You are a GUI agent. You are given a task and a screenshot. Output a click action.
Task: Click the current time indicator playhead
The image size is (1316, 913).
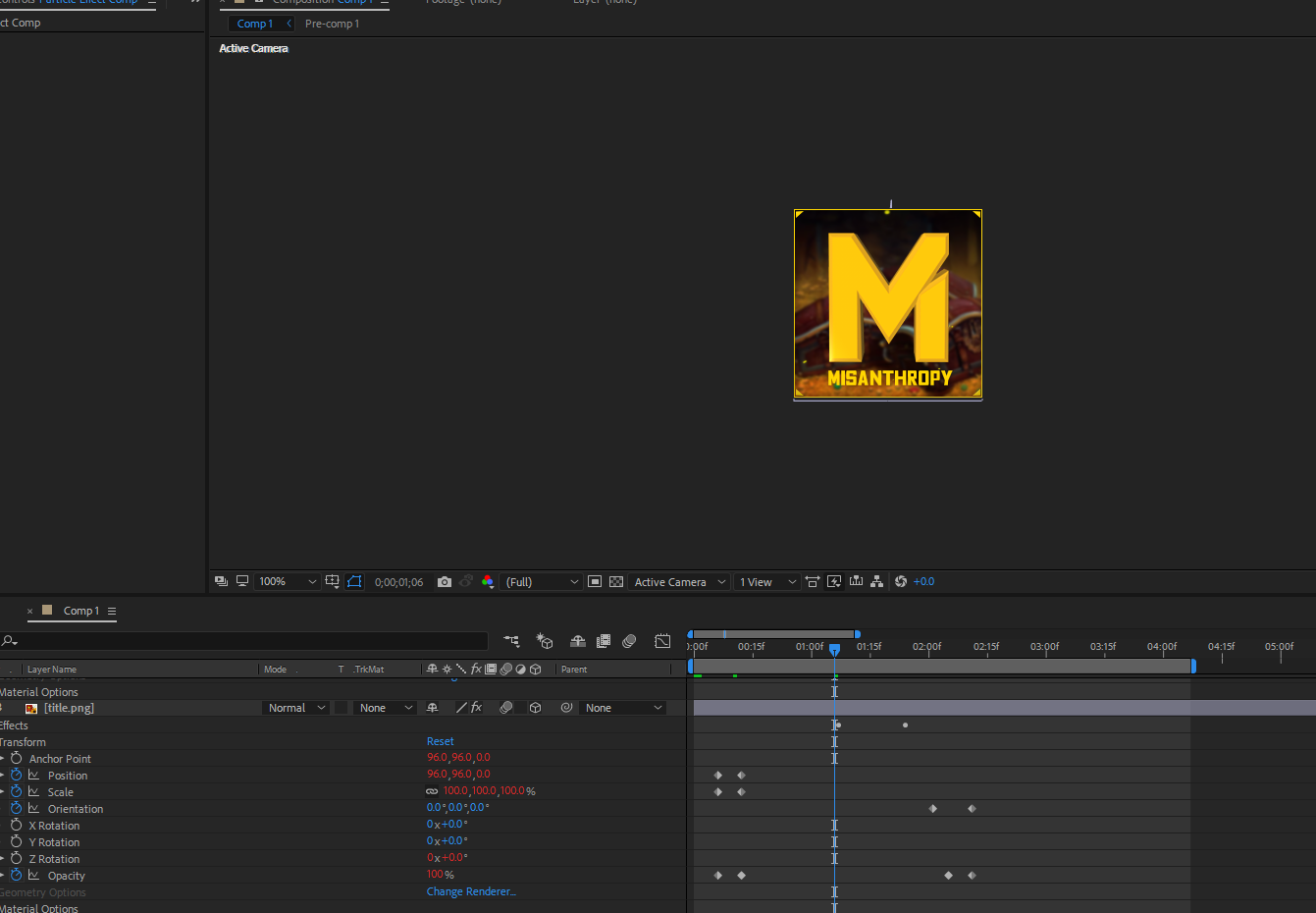[x=834, y=649]
